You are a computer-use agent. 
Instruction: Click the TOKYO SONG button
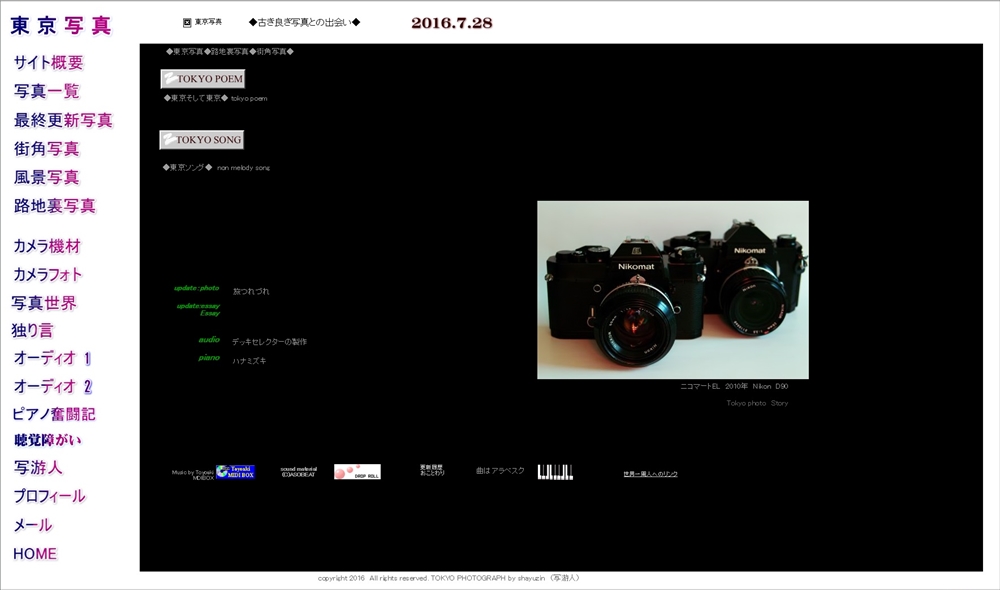click(x=202, y=140)
